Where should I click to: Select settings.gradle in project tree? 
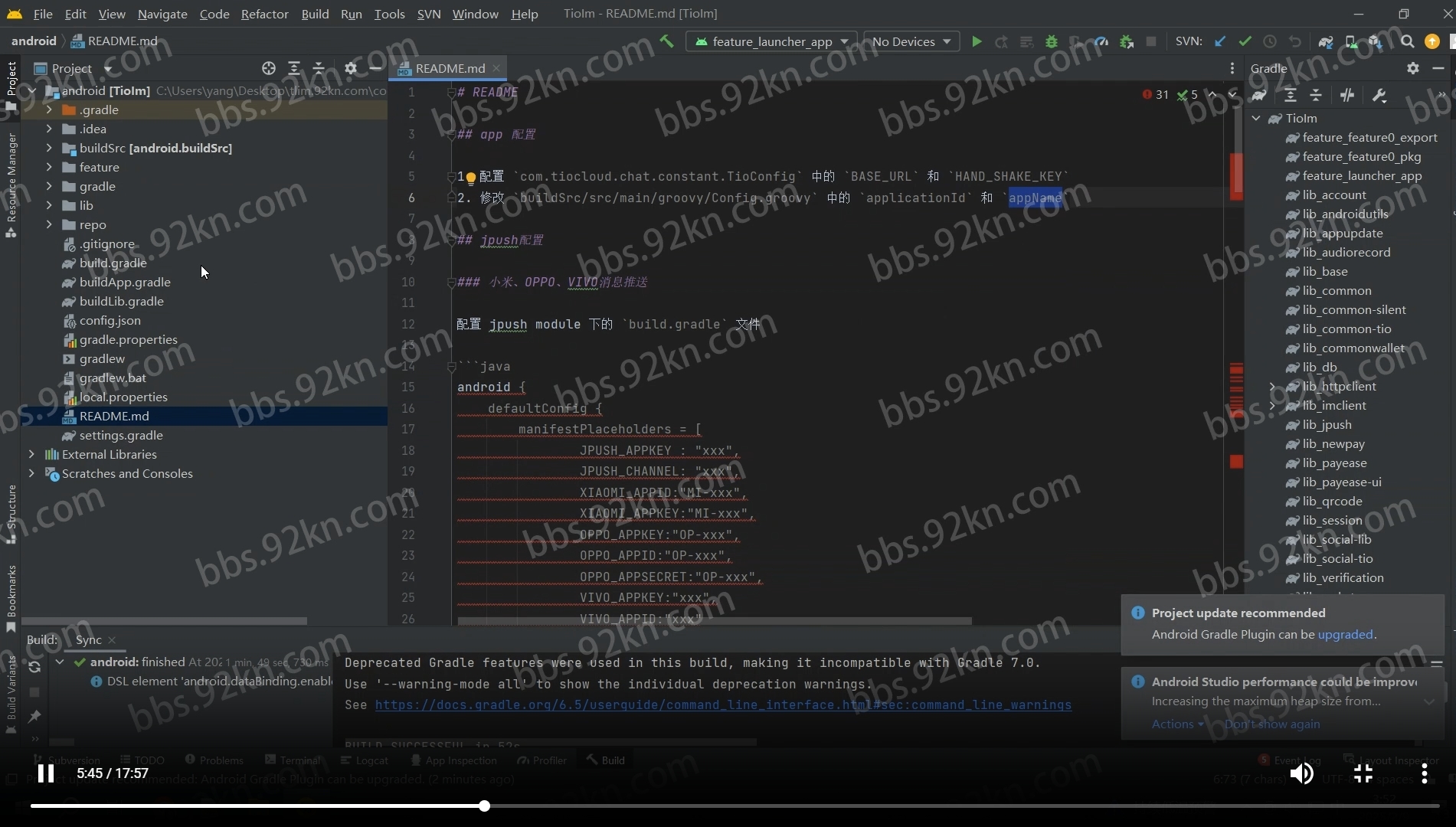point(120,435)
